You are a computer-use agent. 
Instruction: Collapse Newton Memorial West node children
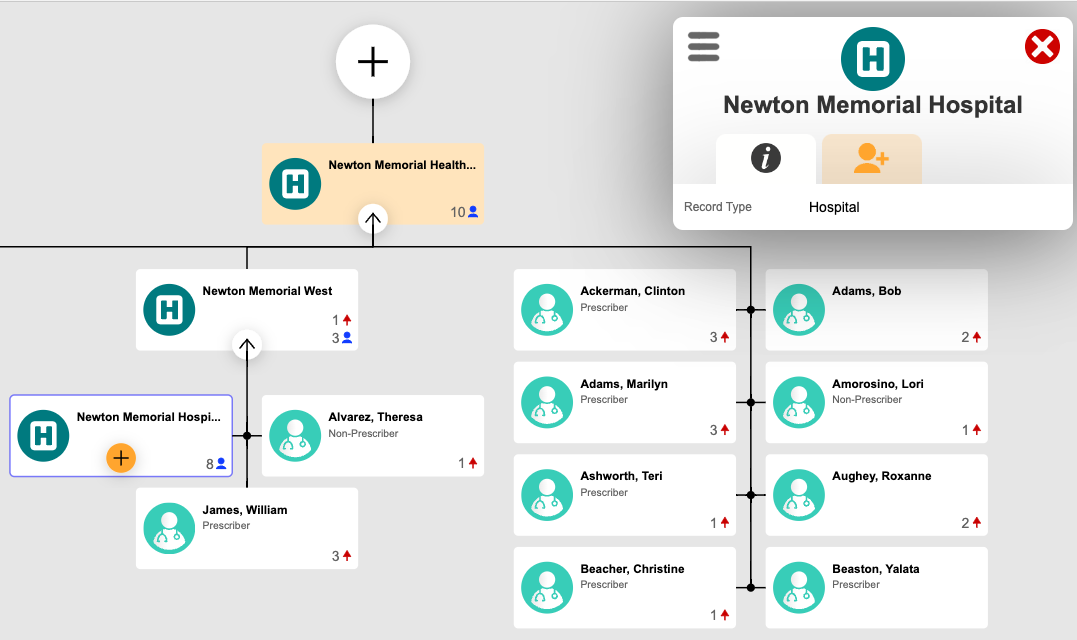point(247,345)
